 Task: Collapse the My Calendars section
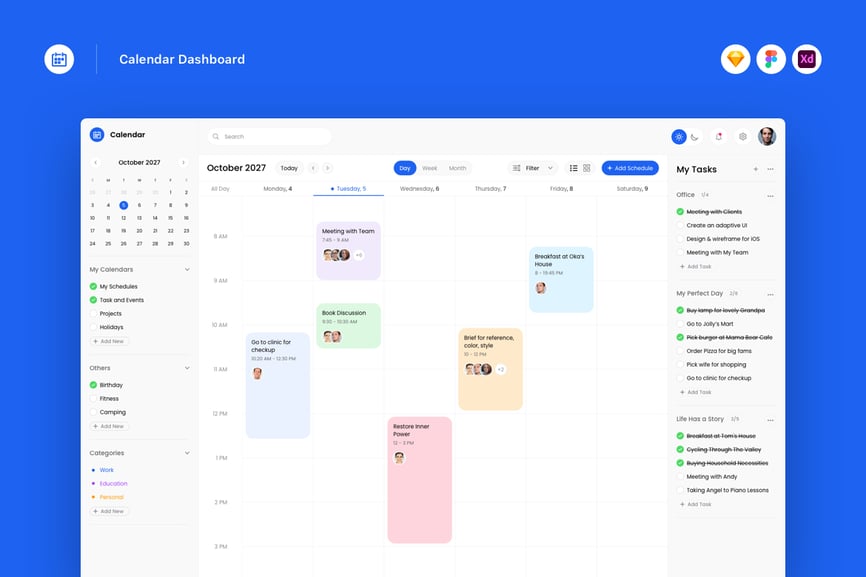[x=187, y=269]
